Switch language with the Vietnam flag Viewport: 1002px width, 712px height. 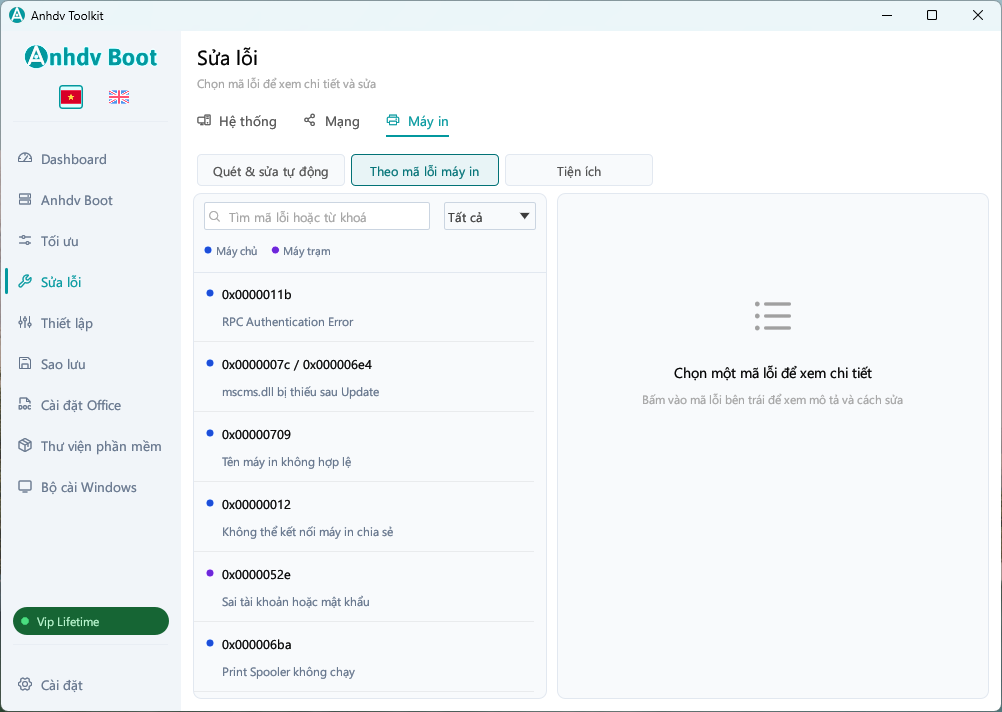(71, 97)
